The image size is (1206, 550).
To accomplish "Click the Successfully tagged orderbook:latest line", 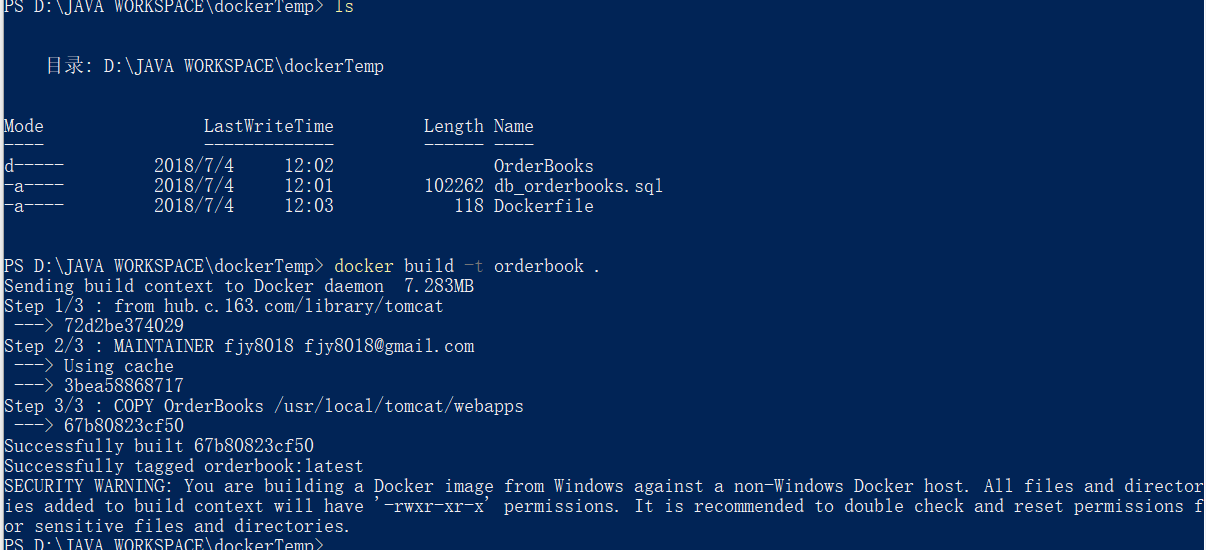I will [184, 466].
